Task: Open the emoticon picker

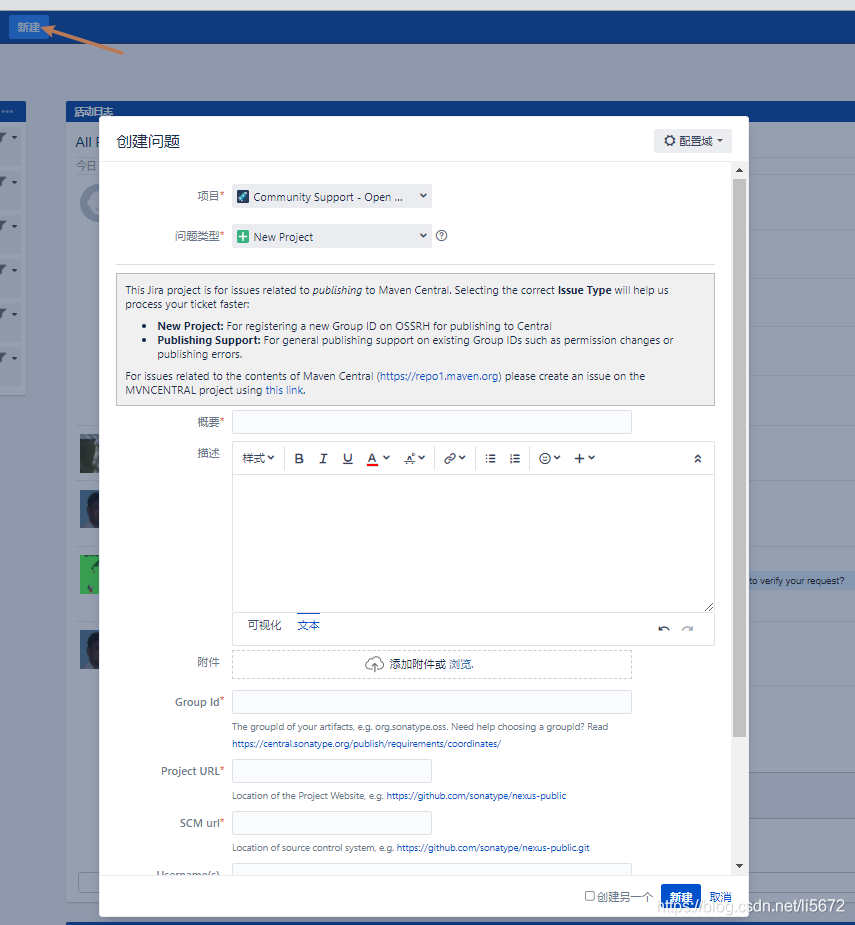Action: [549, 458]
